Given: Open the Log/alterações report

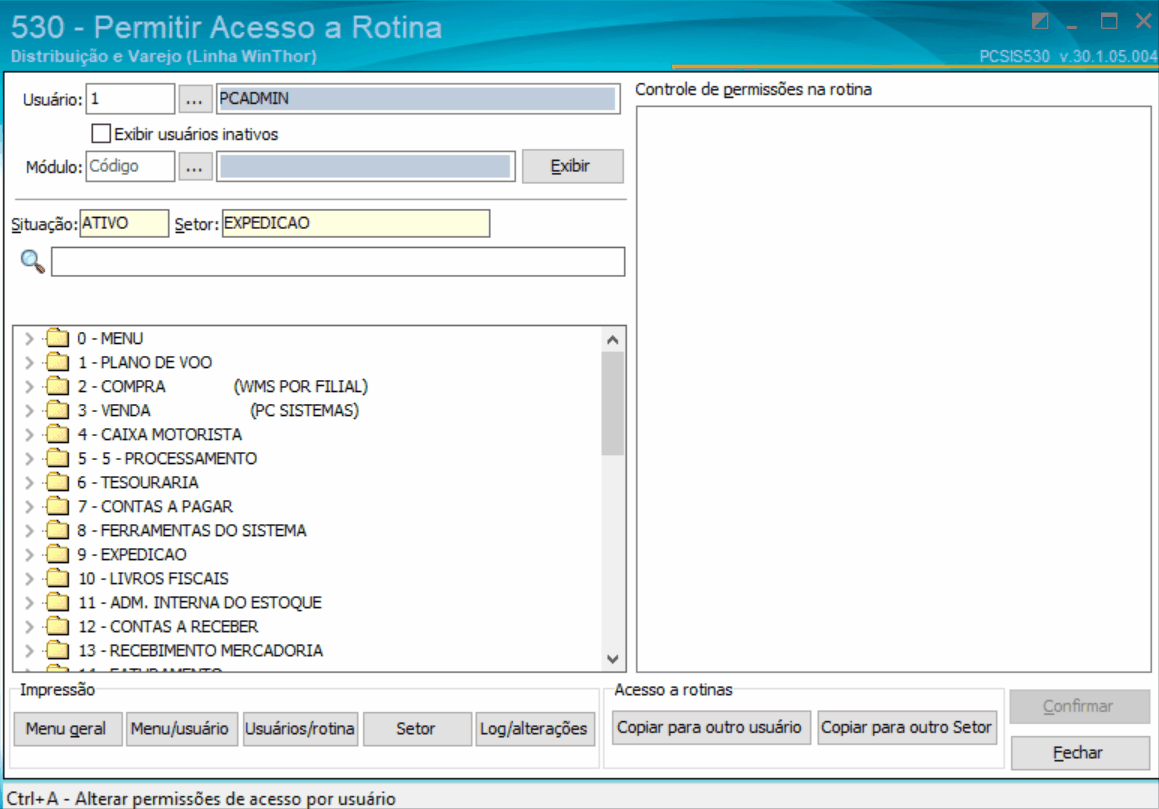Looking at the screenshot, I should [534, 729].
